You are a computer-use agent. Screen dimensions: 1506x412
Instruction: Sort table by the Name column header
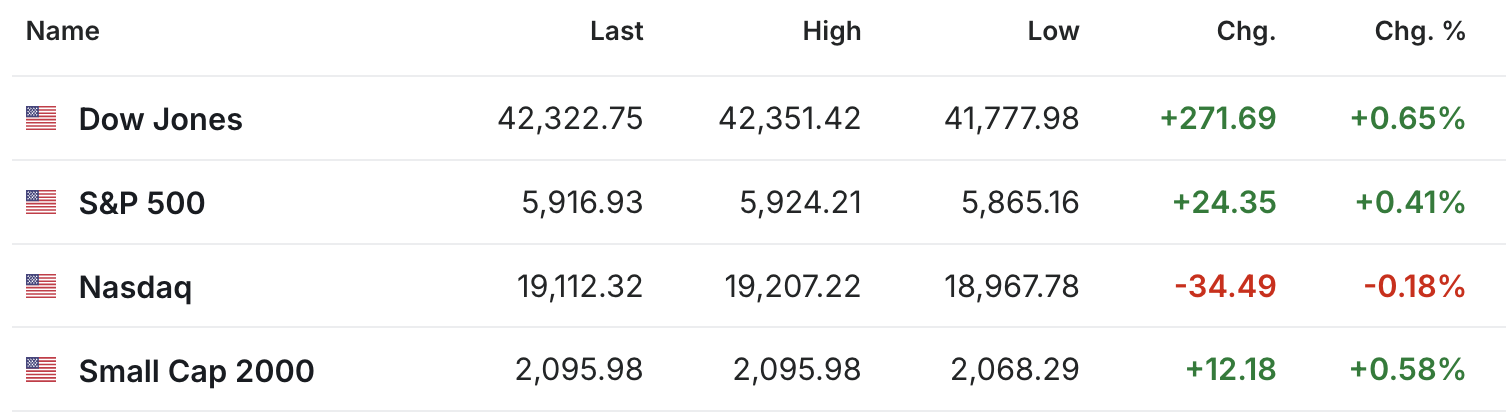[x=63, y=31]
